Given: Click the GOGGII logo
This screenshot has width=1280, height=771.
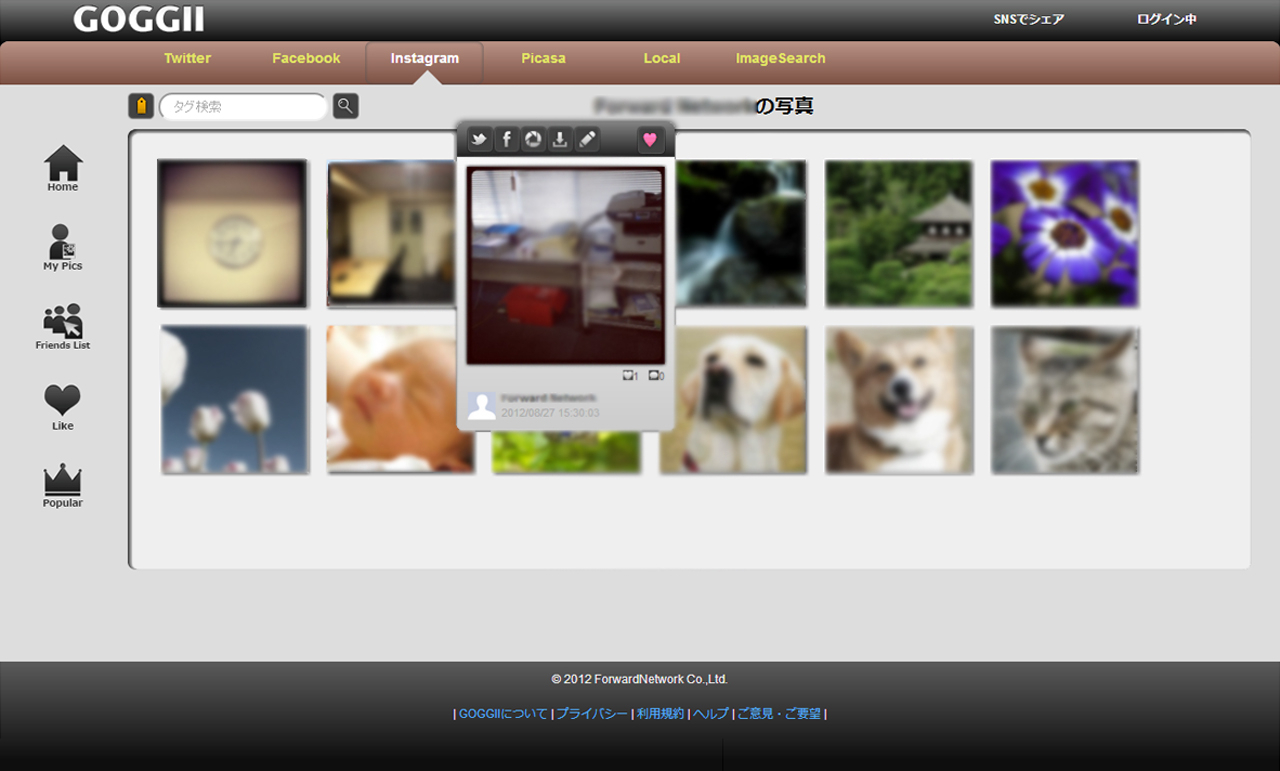Looking at the screenshot, I should [x=138, y=19].
